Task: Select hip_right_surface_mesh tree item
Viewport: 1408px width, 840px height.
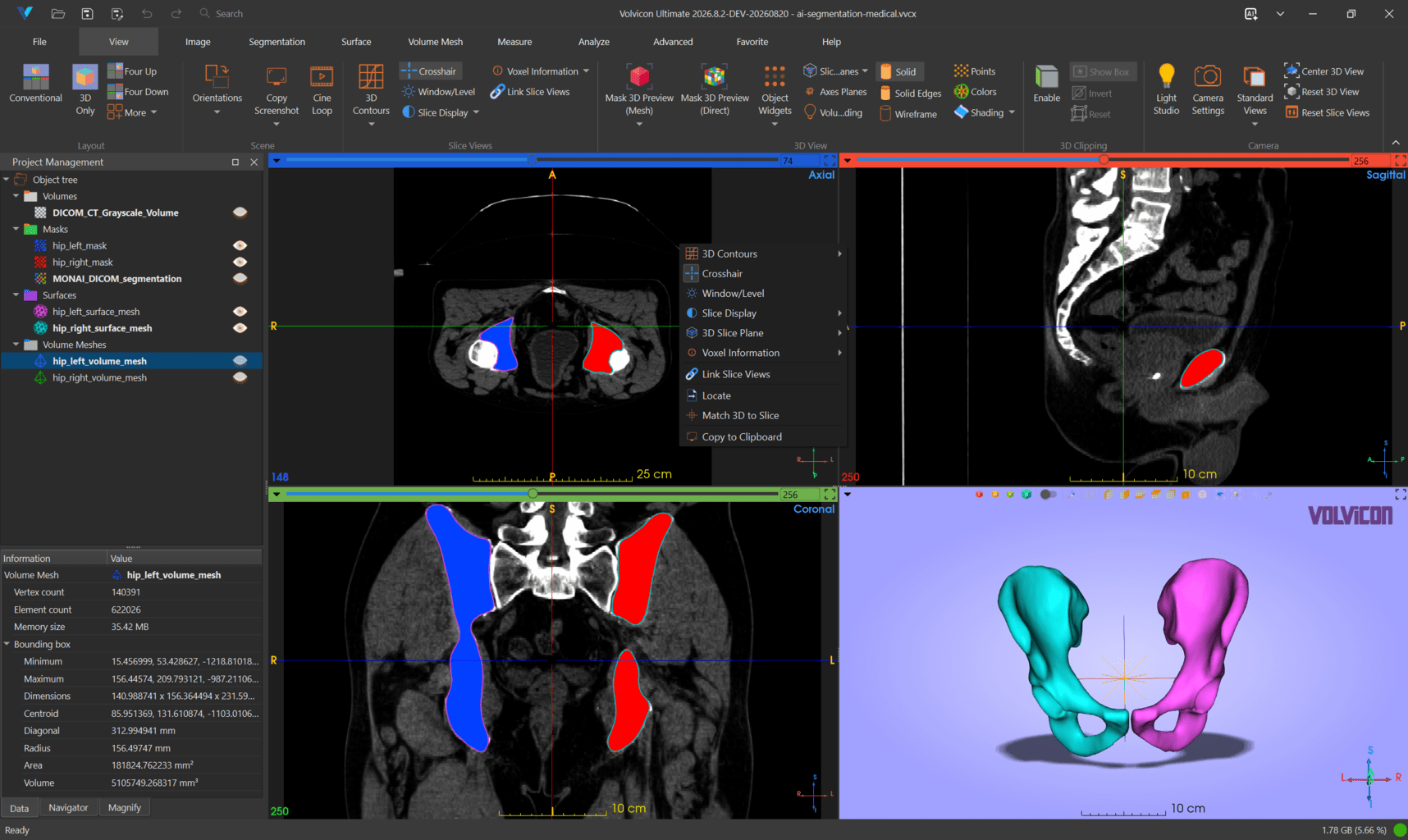Action: [102, 328]
